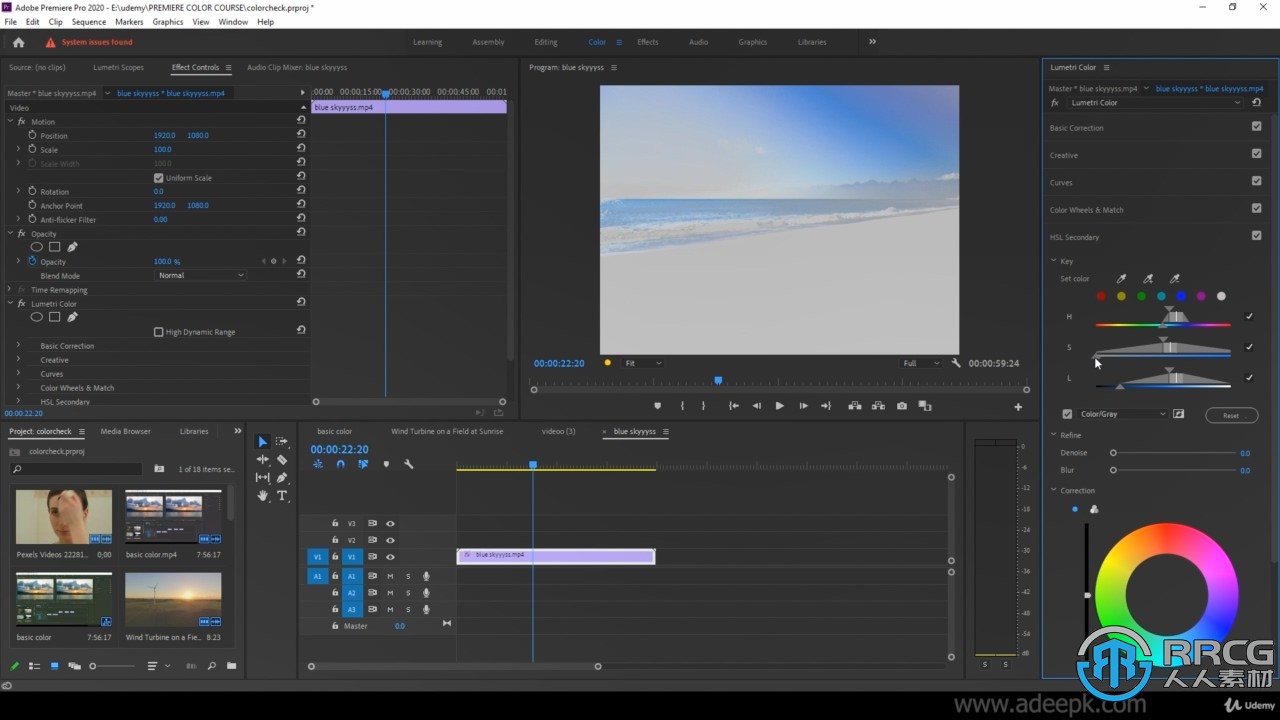This screenshot has height=720, width=1280.
Task: Select blue skyyyss.mp4 clip in timeline
Action: [556, 556]
